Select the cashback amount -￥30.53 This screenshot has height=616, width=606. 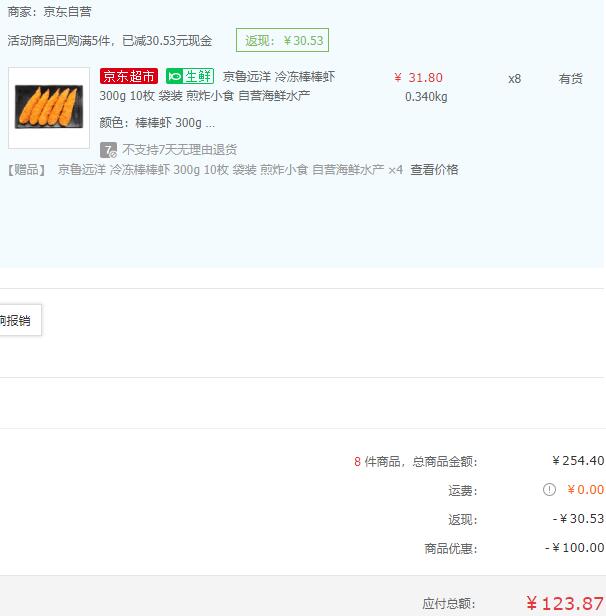coord(578,519)
